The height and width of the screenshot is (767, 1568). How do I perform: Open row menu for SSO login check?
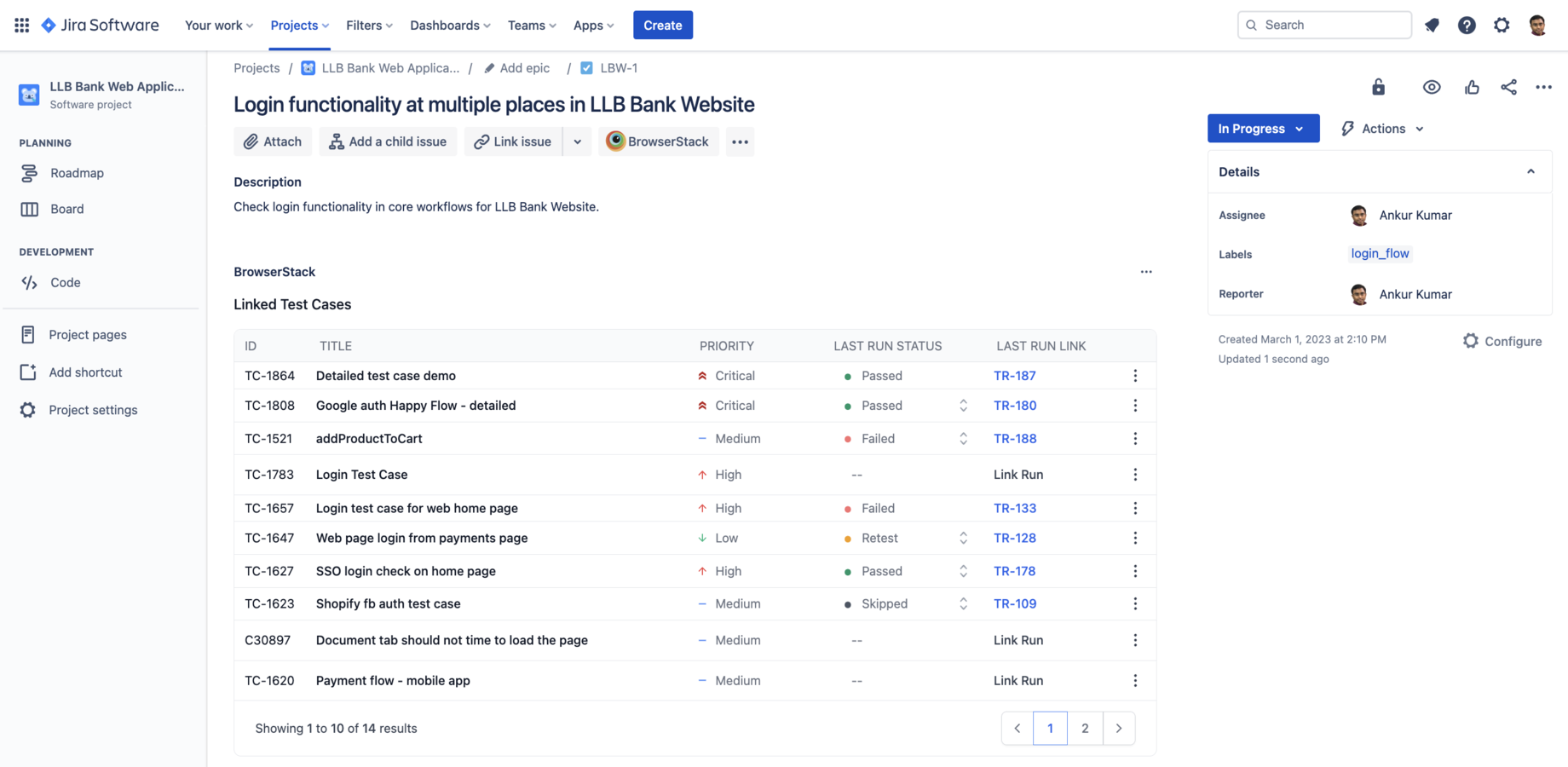tap(1135, 571)
